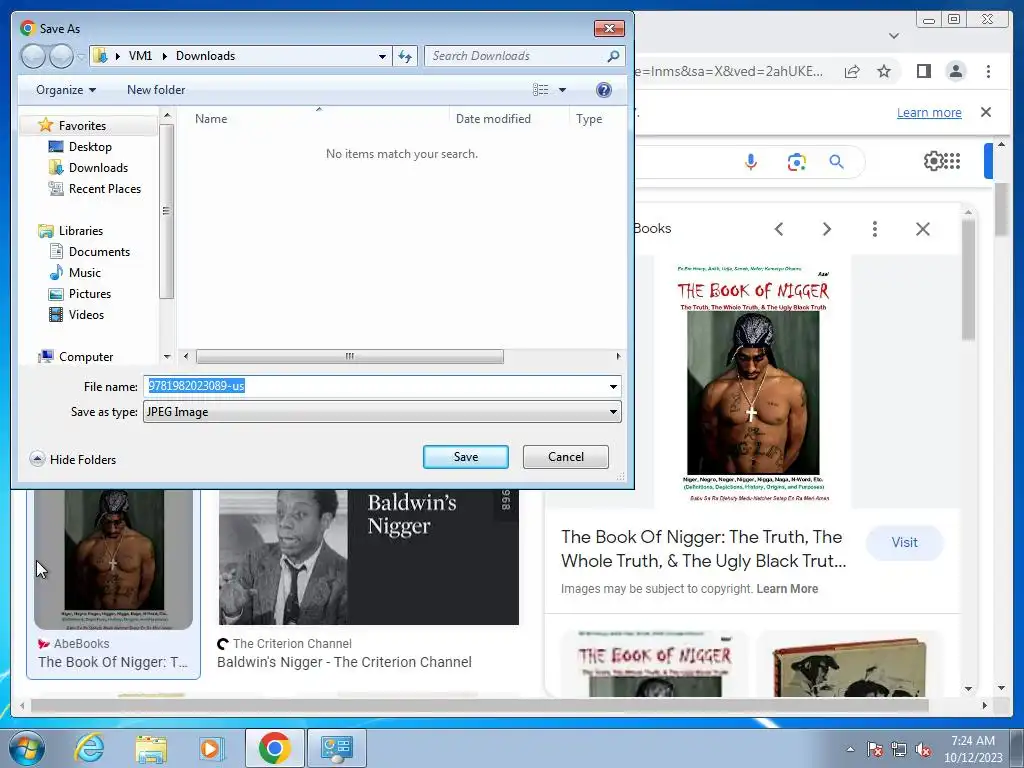Open the Organize menu
This screenshot has height=768, width=1024.
coord(66,90)
